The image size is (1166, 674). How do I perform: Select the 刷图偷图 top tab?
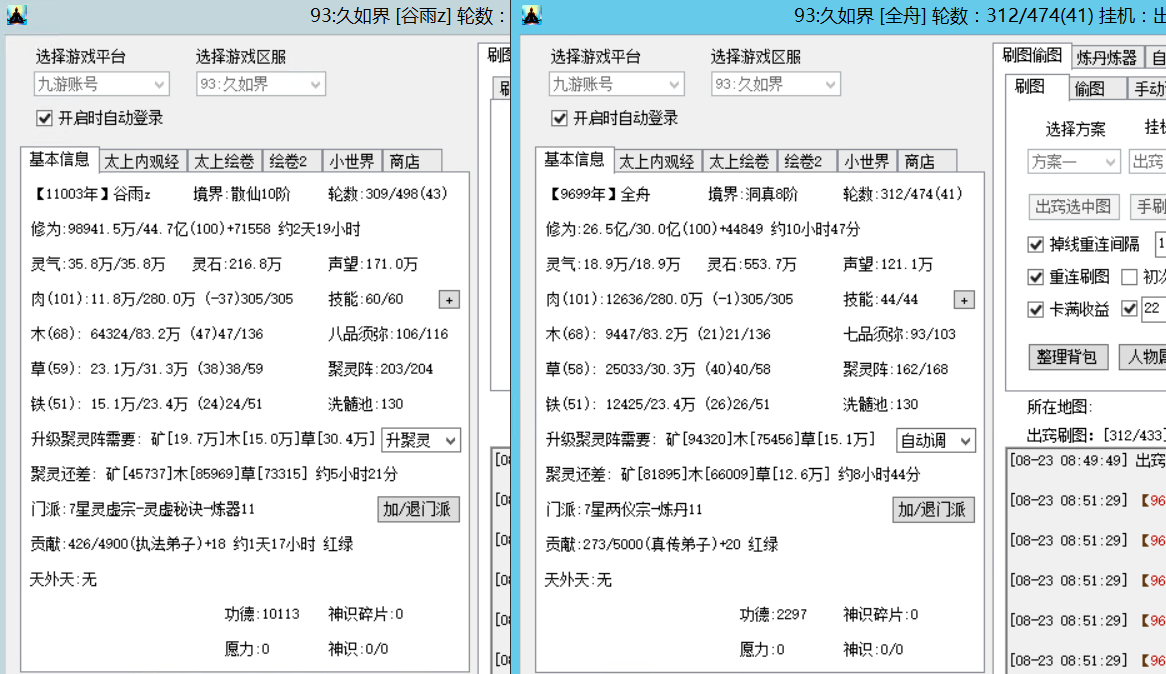point(1032,55)
